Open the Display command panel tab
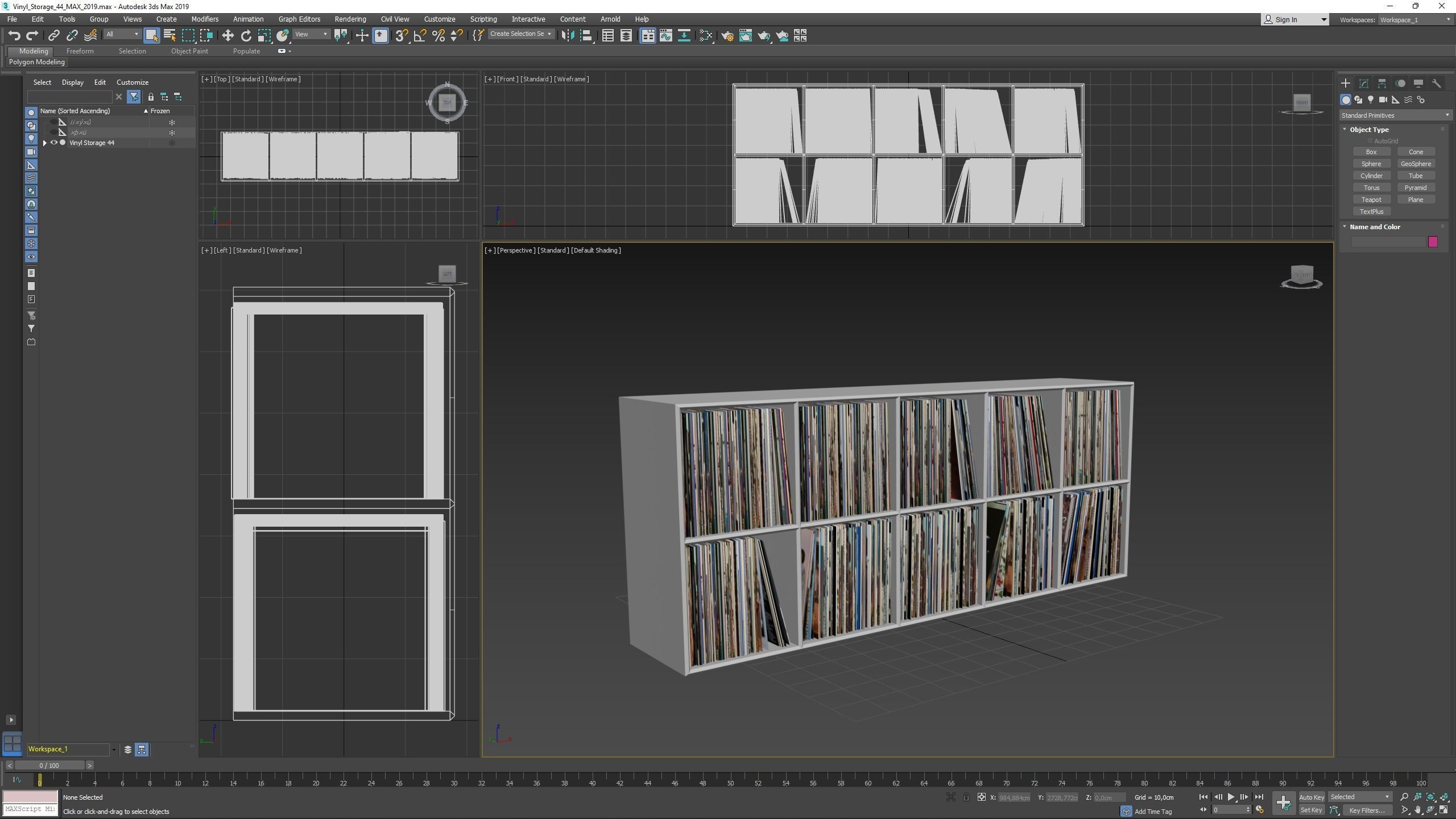This screenshot has width=1456, height=819. click(x=1418, y=84)
